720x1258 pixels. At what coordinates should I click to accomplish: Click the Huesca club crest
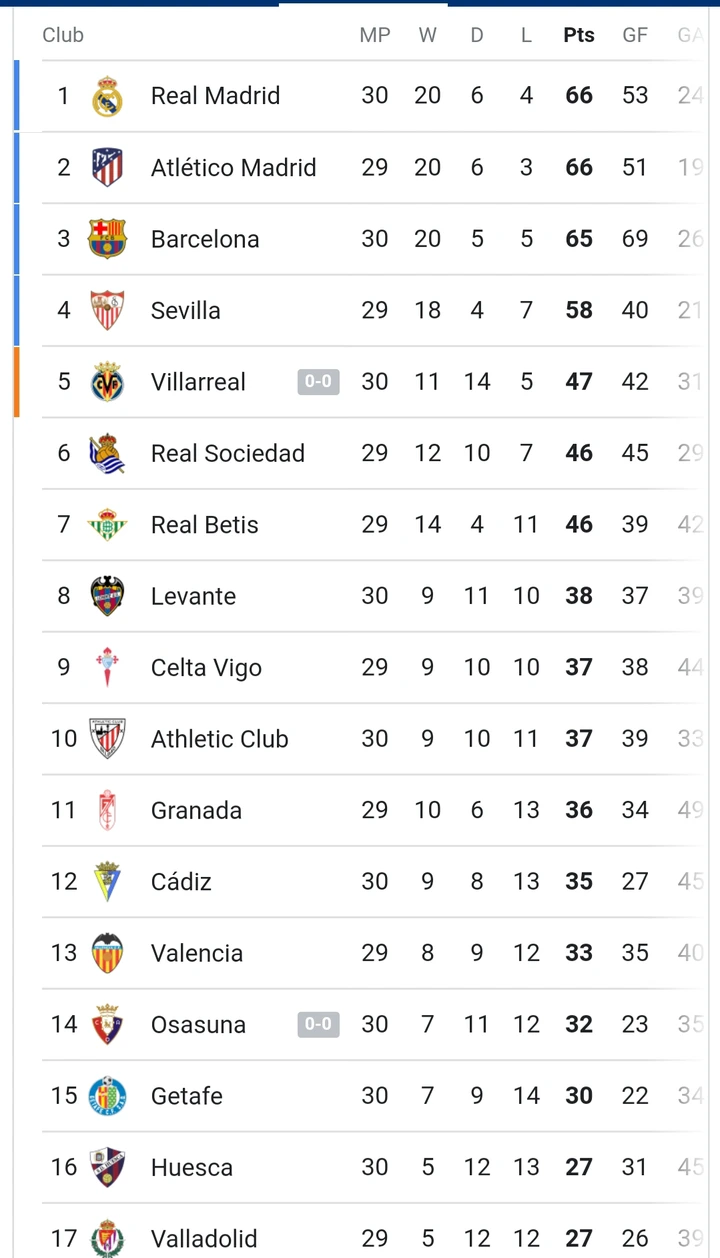pos(107,1167)
